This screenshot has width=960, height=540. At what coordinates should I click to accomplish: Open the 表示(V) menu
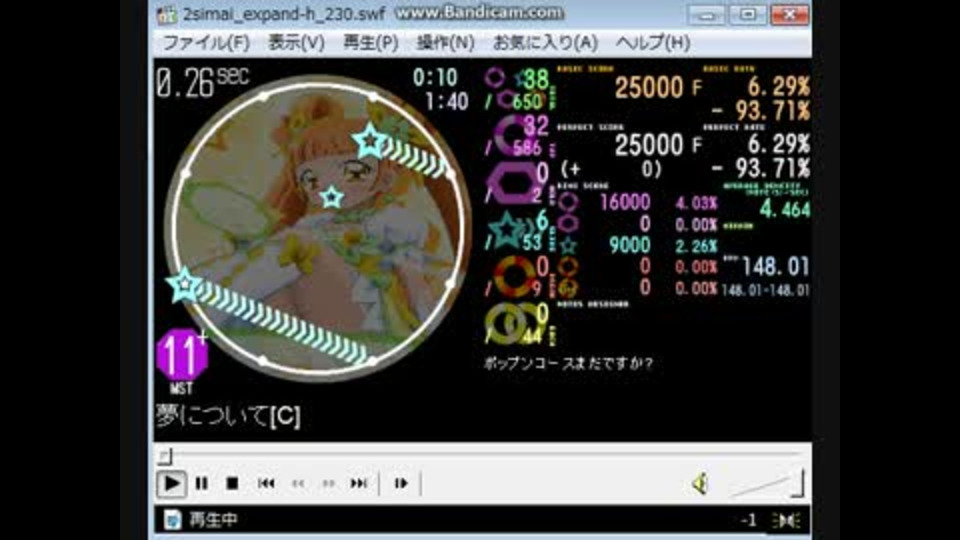[296, 43]
